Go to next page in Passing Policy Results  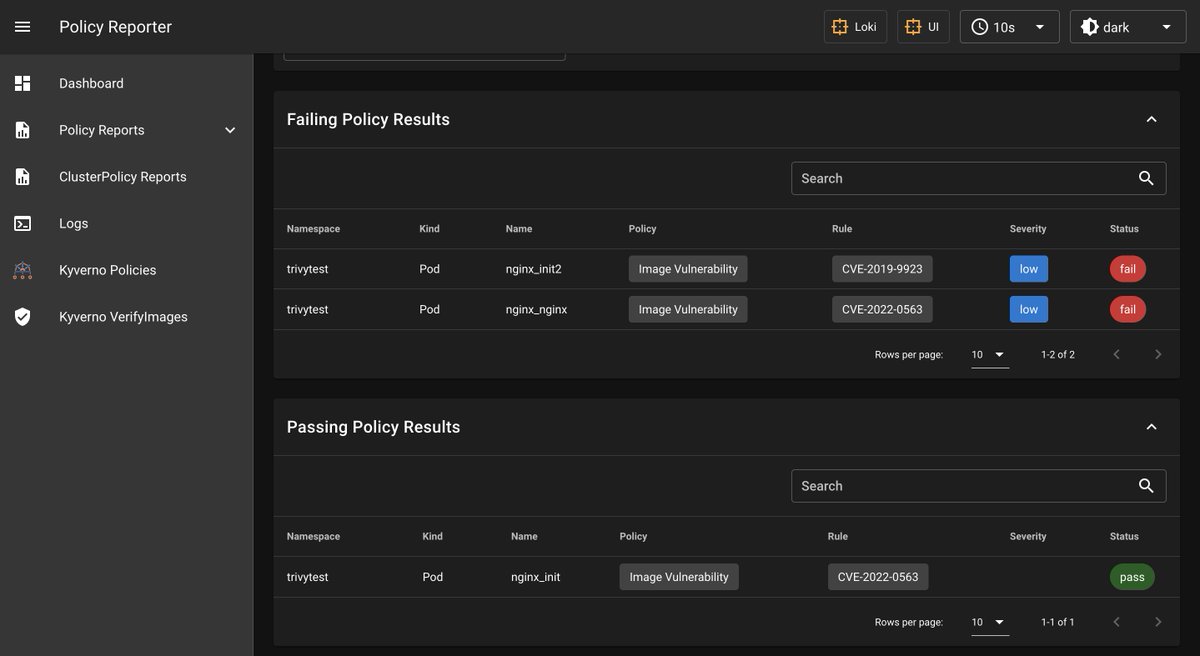[1158, 622]
